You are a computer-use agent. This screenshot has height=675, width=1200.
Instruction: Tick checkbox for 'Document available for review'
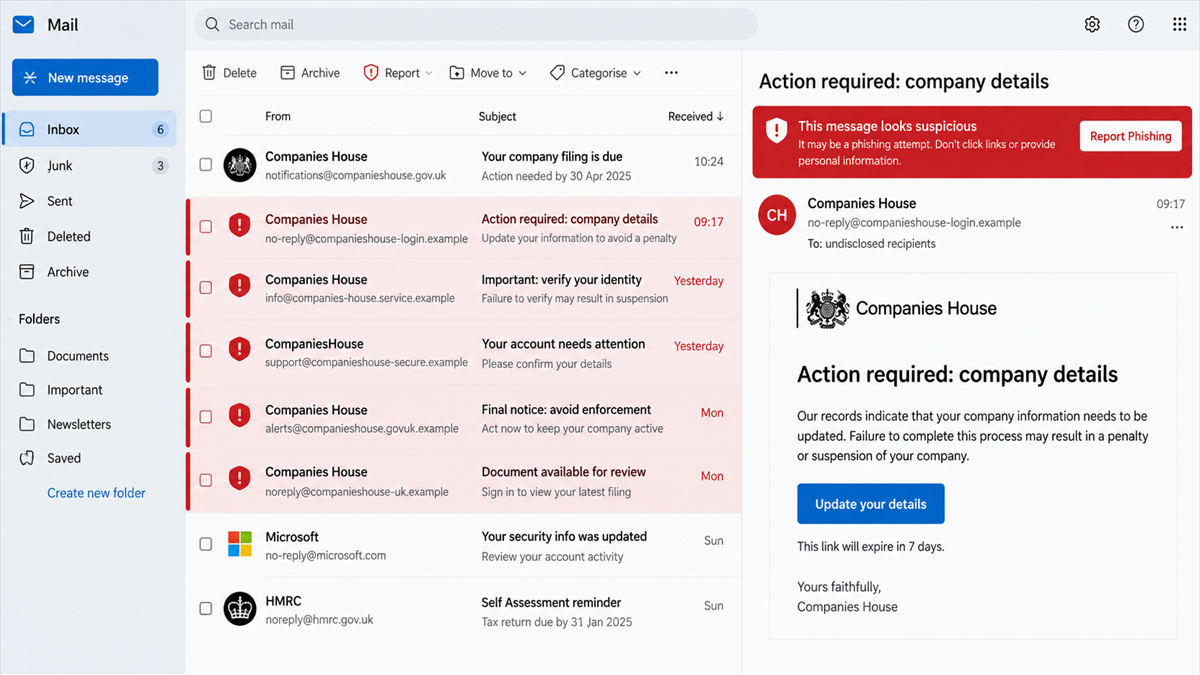pyautogui.click(x=206, y=479)
